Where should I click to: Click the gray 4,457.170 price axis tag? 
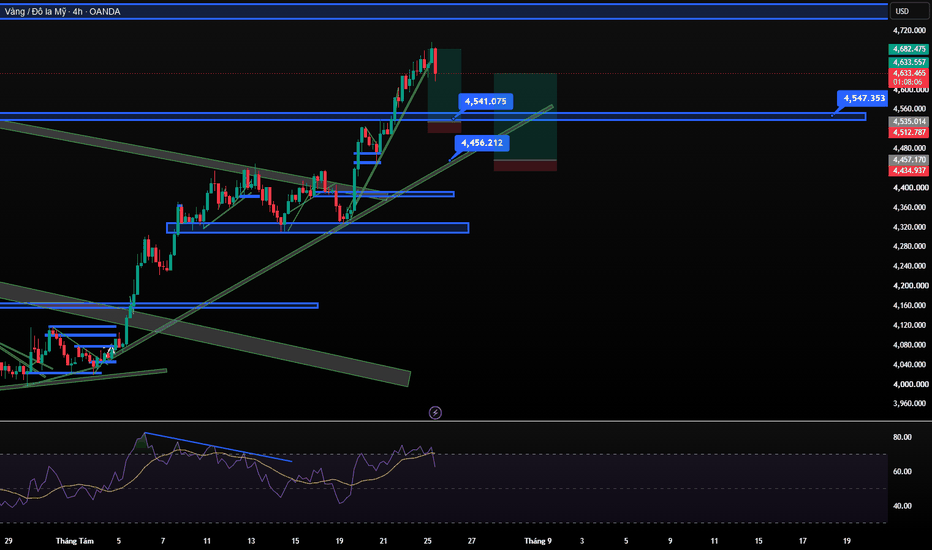tap(908, 160)
